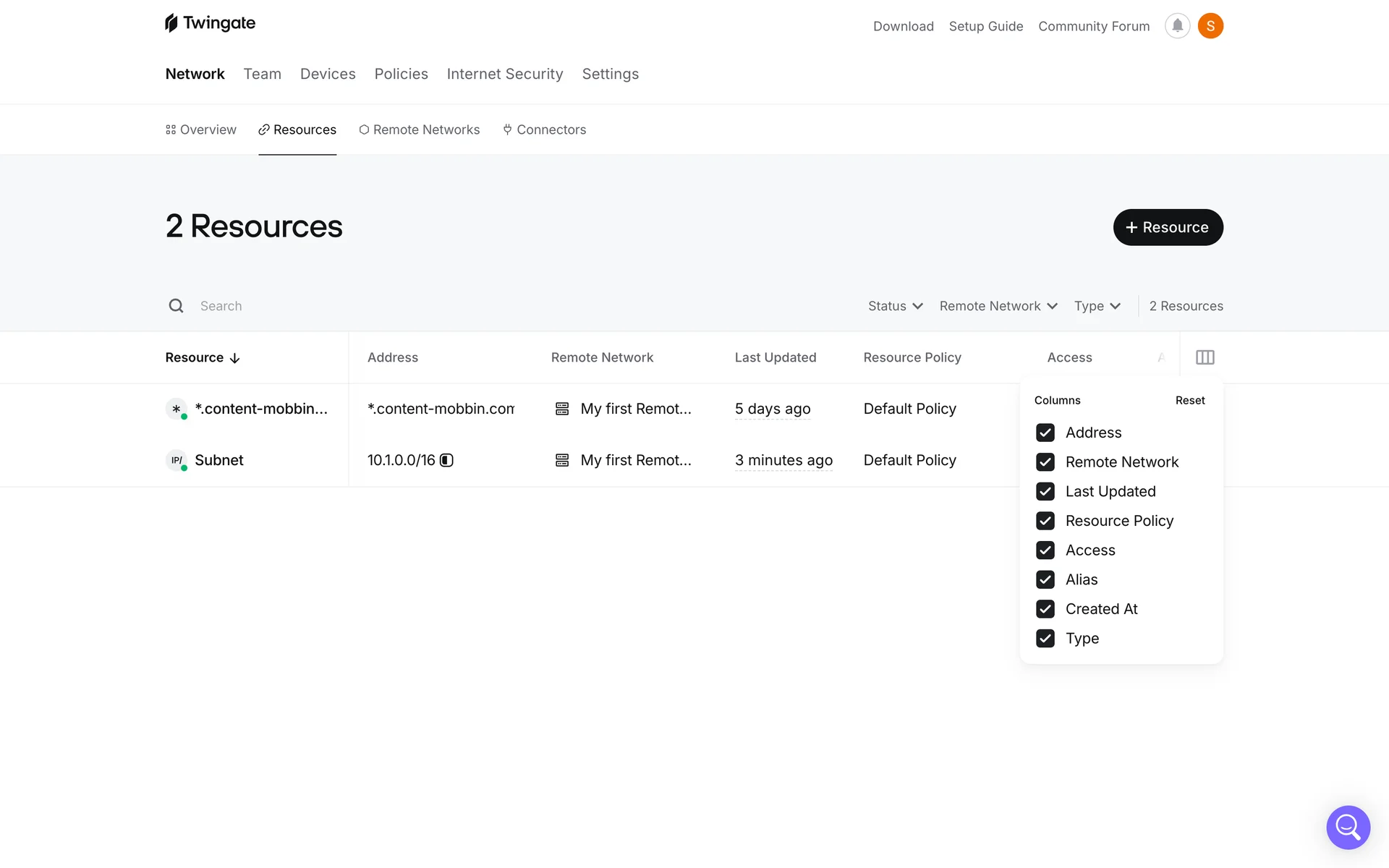The height and width of the screenshot is (868, 1389).
Task: Open the Remote Network filter dropdown
Action: pos(998,306)
